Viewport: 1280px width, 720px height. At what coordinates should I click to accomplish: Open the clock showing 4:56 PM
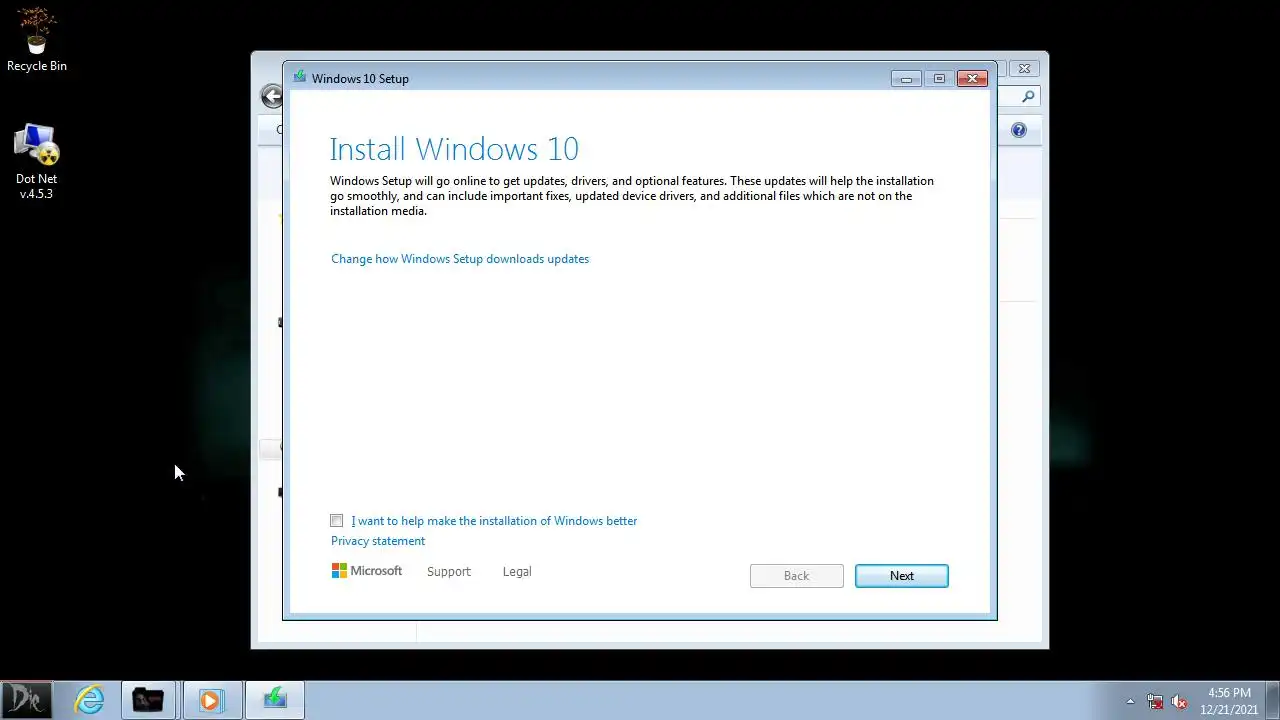tap(1229, 700)
